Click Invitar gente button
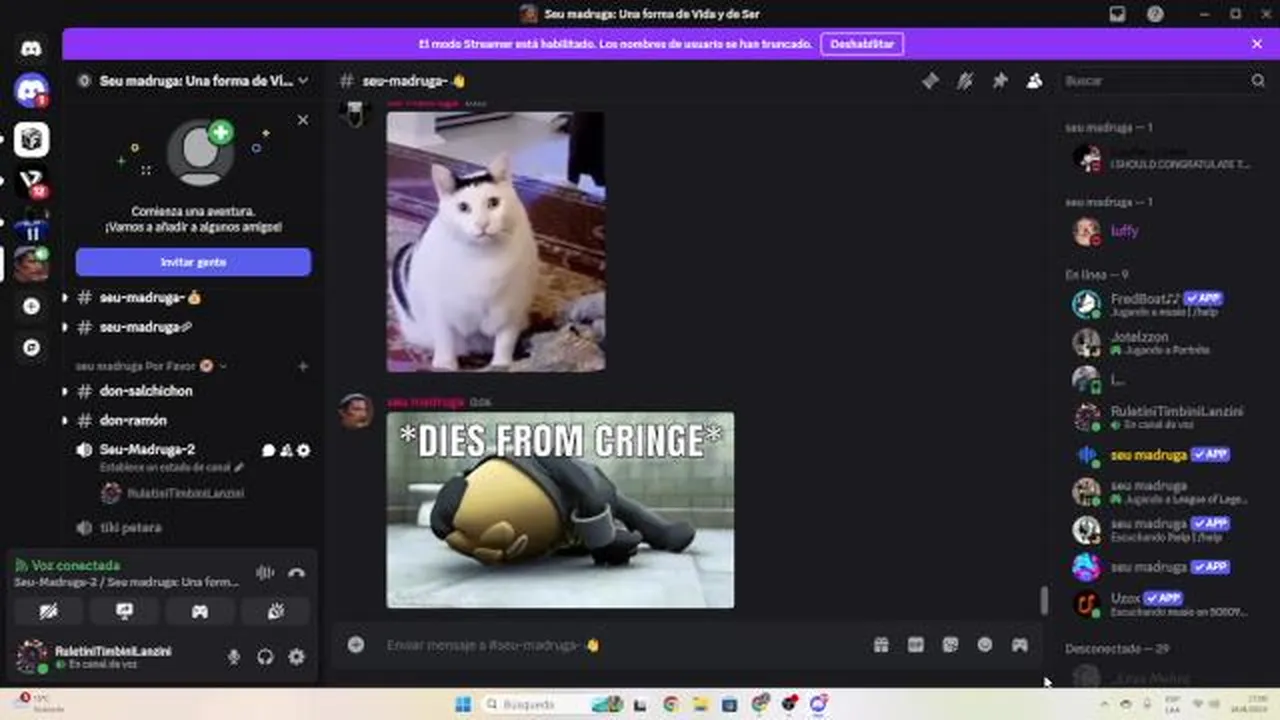This screenshot has height=720, width=1280. [193, 262]
